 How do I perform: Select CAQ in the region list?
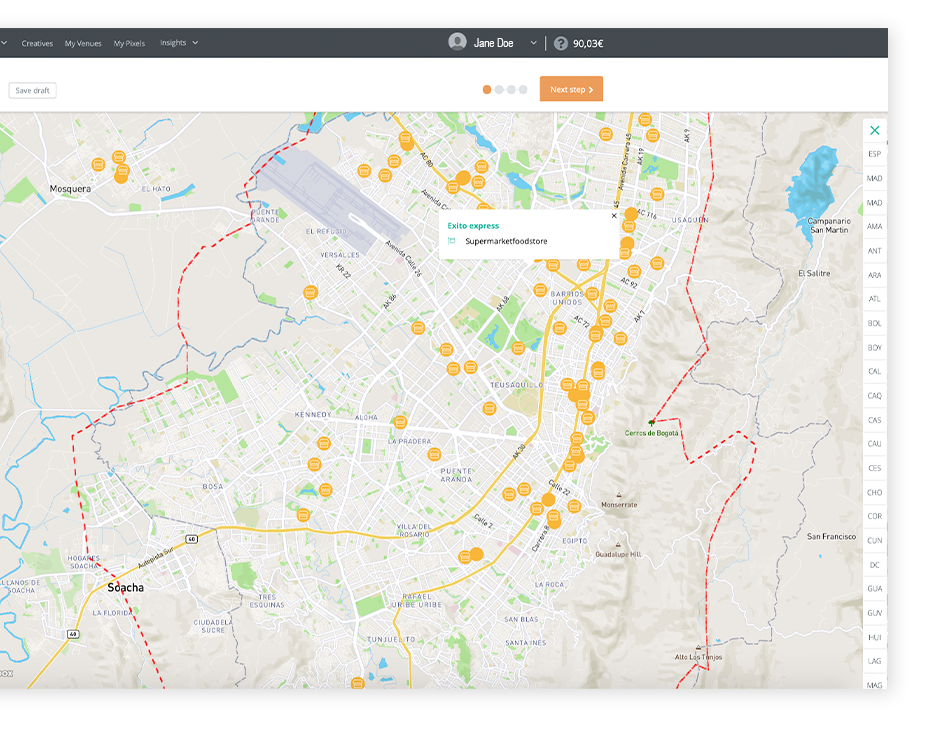[874, 396]
